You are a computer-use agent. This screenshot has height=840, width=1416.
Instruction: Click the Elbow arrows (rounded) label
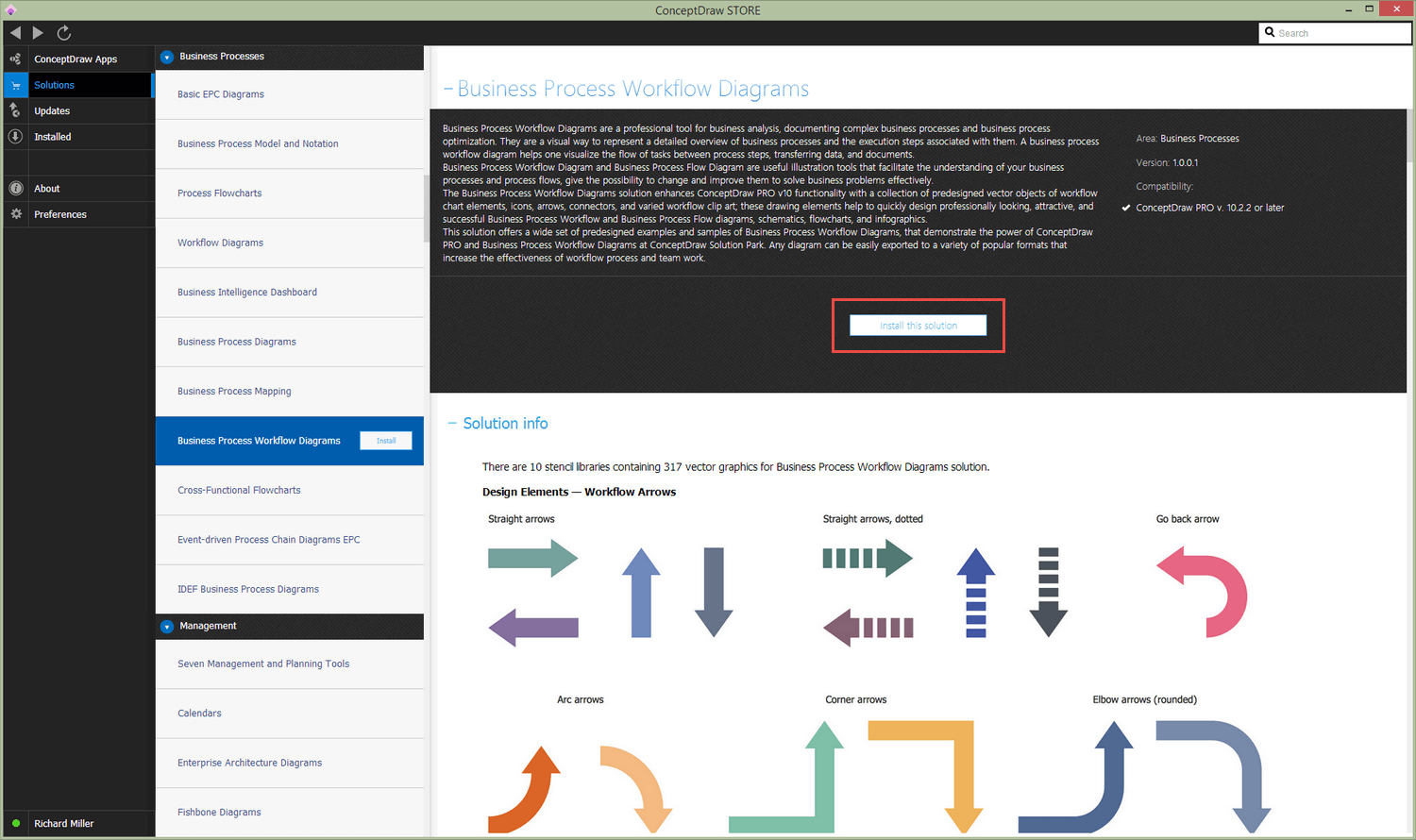pos(1145,700)
